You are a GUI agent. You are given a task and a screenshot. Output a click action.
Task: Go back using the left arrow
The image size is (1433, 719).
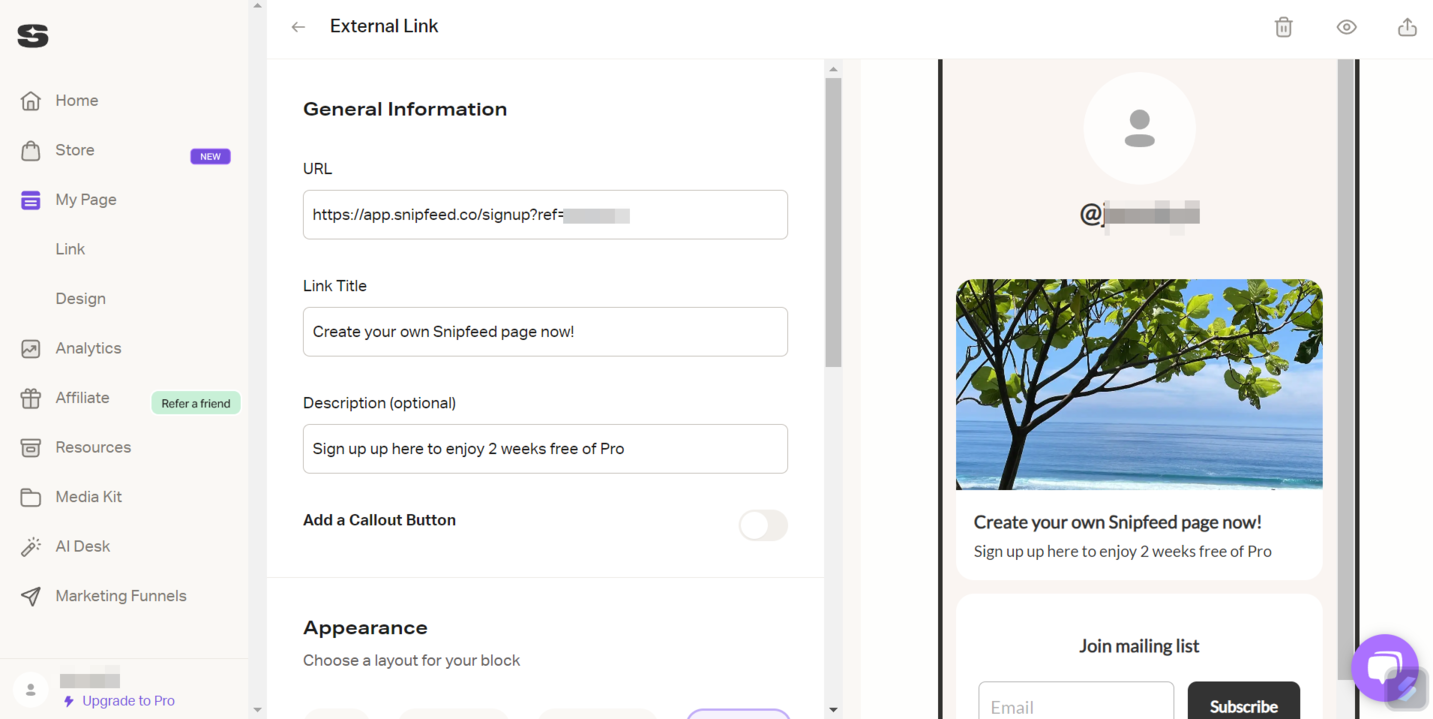pyautogui.click(x=298, y=27)
